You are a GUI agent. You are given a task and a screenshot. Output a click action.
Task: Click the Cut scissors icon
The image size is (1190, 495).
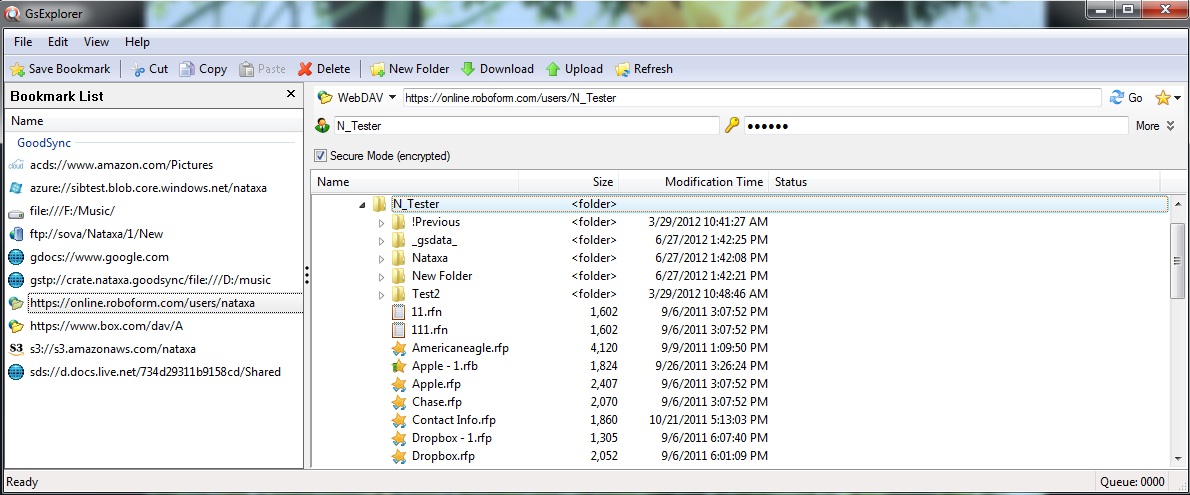pos(138,69)
